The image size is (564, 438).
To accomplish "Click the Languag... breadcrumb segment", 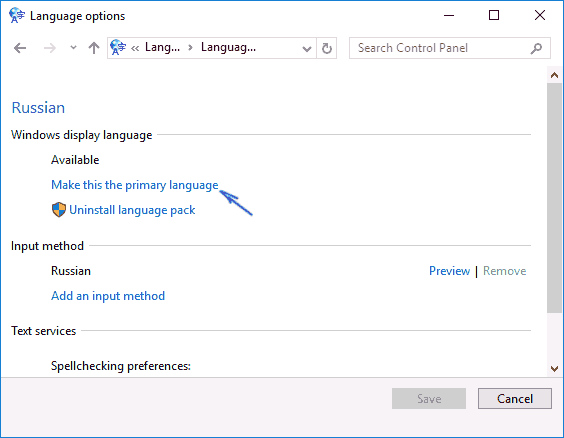I will [228, 47].
